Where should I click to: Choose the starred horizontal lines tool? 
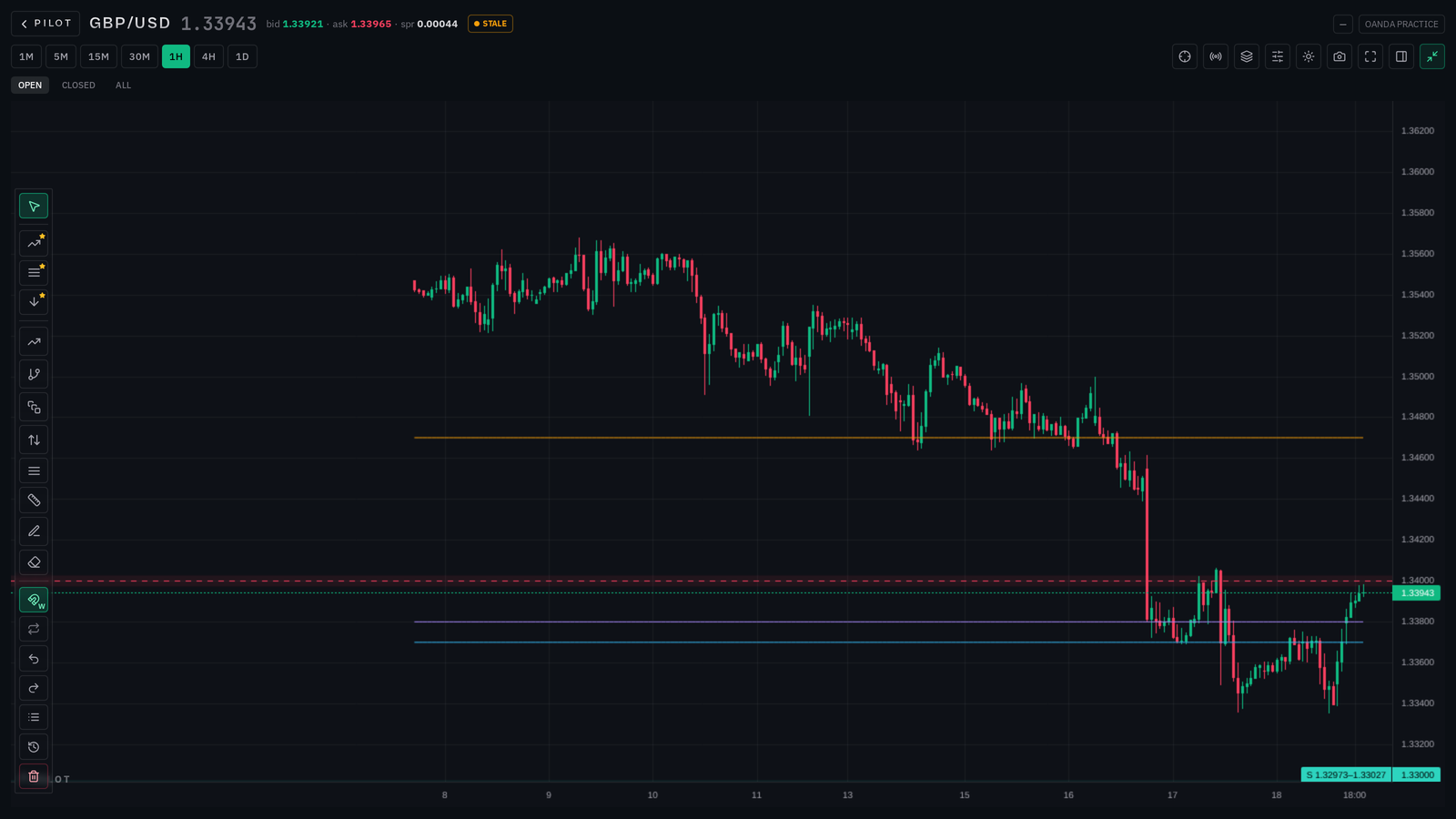34,272
